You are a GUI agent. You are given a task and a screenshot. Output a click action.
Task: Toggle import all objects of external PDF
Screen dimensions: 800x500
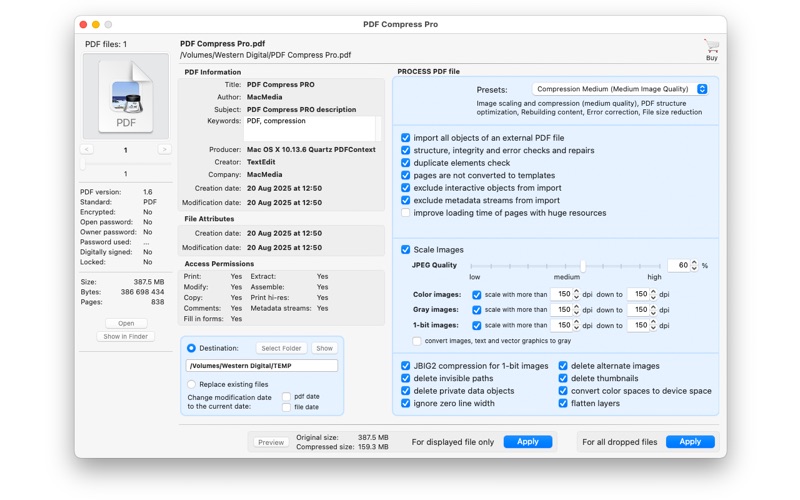click(406, 138)
